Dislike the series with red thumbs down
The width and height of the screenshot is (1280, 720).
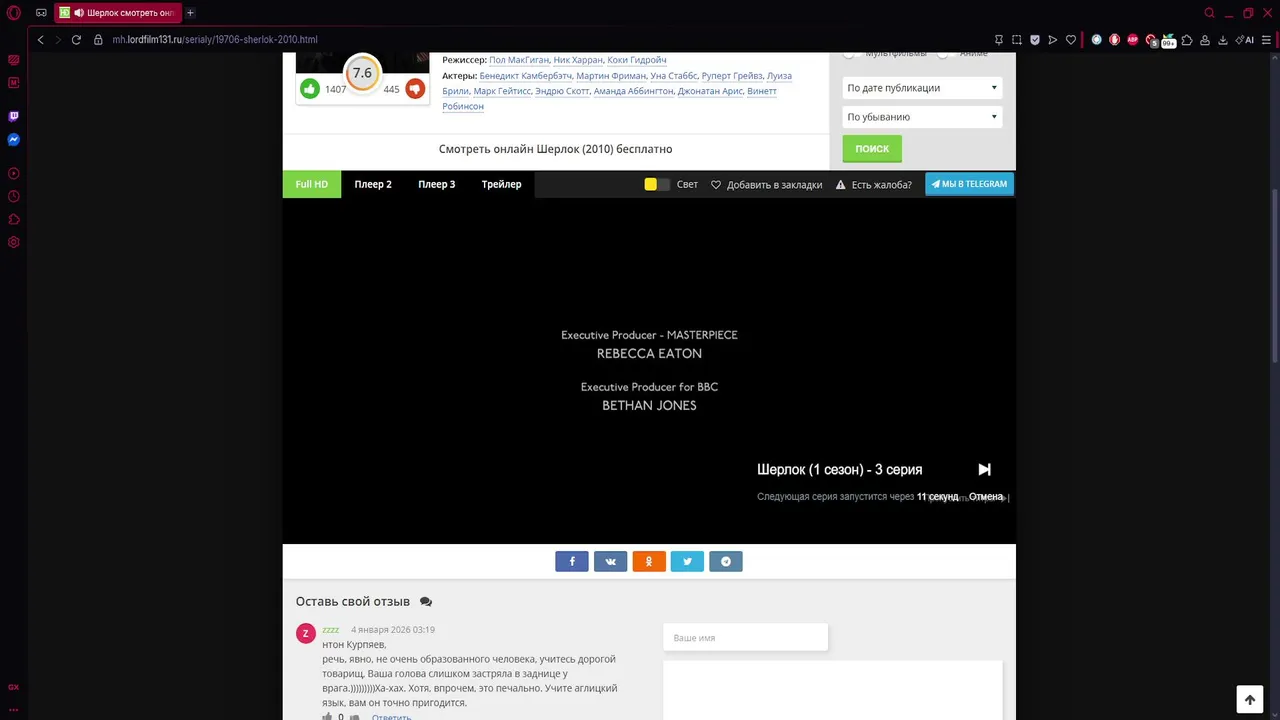415,89
